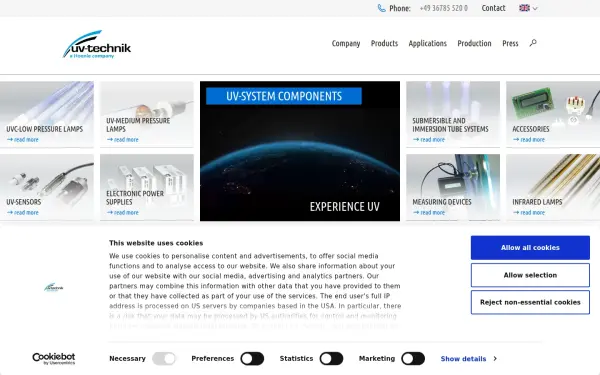Screen dimensions: 600x375
Task: Click the UV-System Components heading
Action: pos(284,96)
